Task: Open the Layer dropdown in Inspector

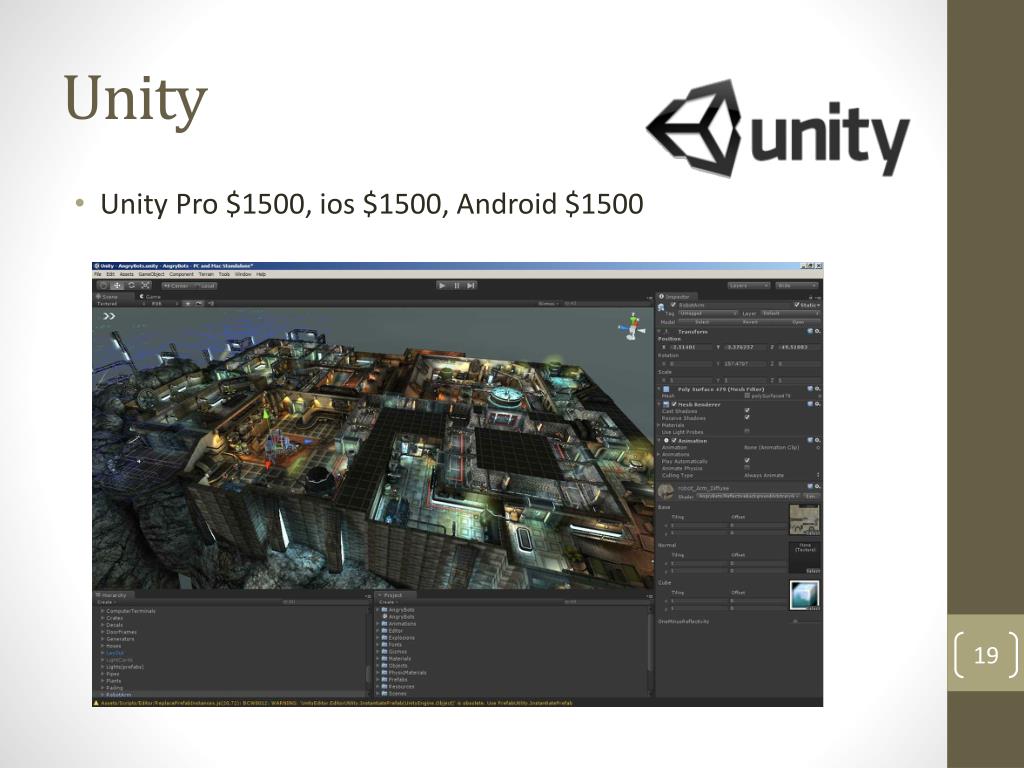Action: click(791, 313)
